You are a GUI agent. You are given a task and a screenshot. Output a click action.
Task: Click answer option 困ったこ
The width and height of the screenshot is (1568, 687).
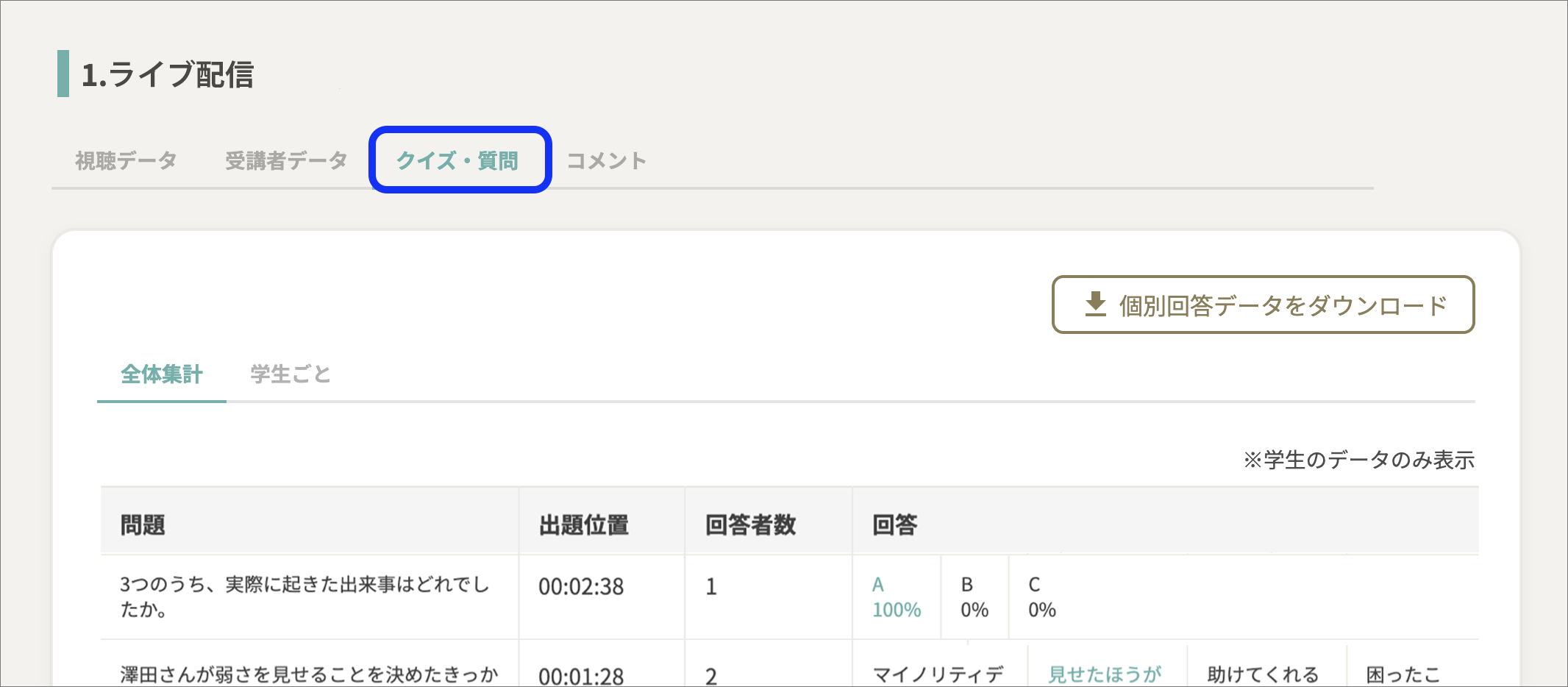click(1403, 674)
